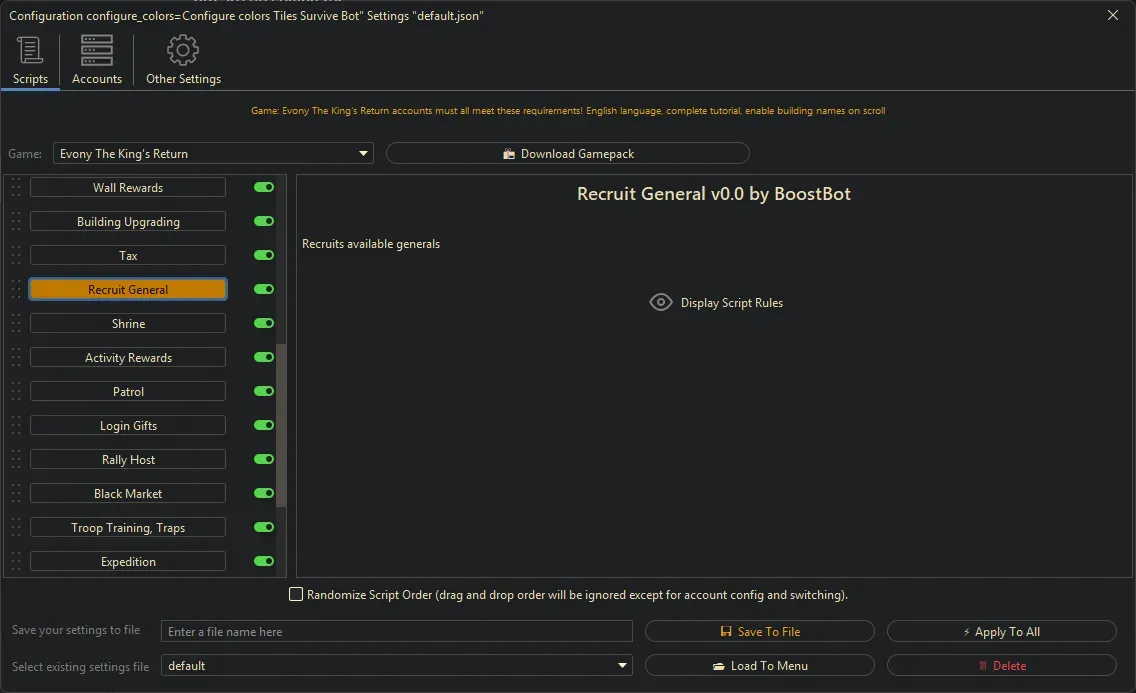The width and height of the screenshot is (1136, 693).
Task: Select the Shrine script button
Action: click(127, 323)
